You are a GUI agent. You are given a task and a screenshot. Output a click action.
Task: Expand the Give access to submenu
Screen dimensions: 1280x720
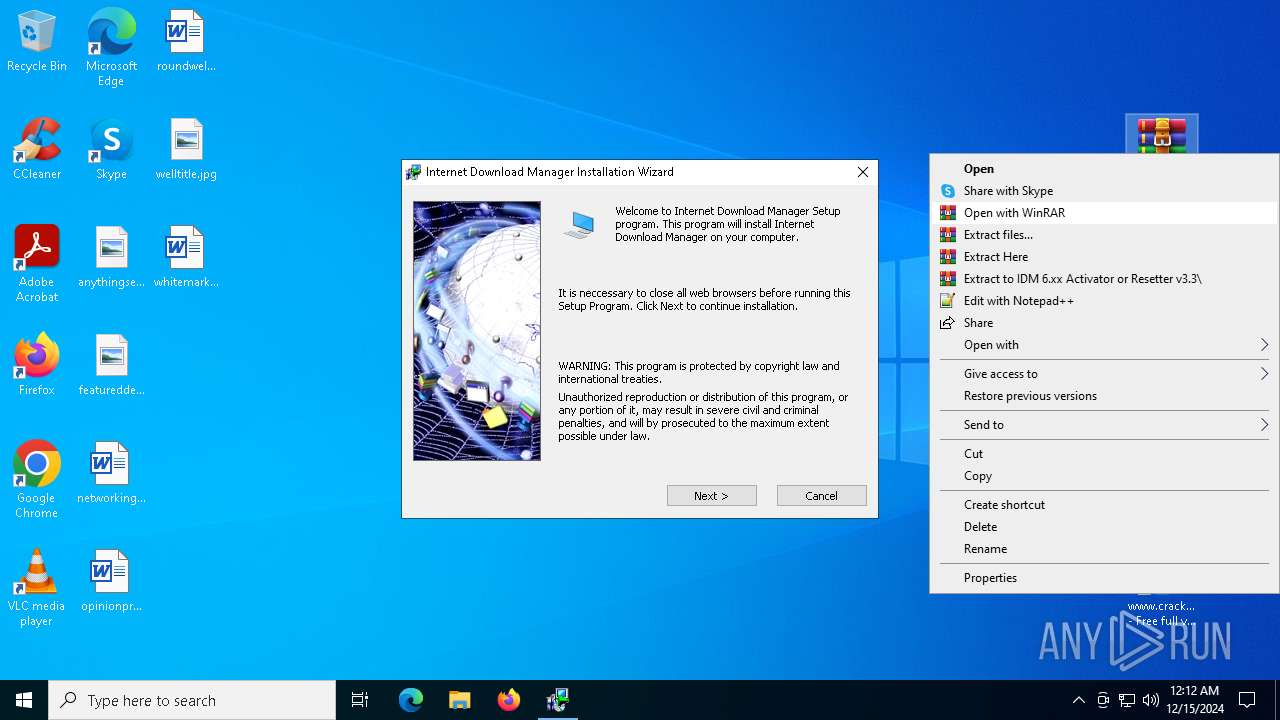click(x=1104, y=374)
